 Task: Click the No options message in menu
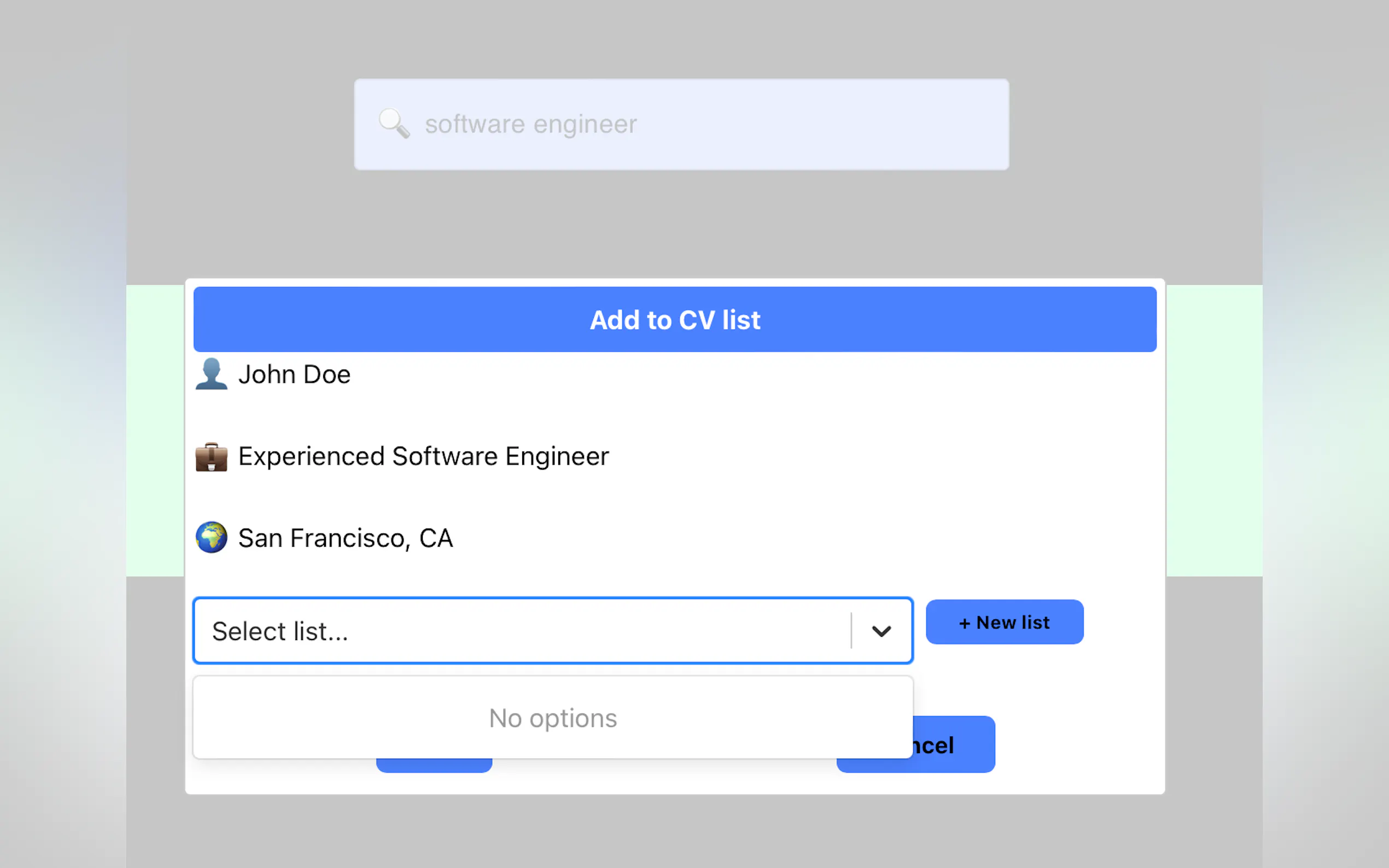pos(552,718)
